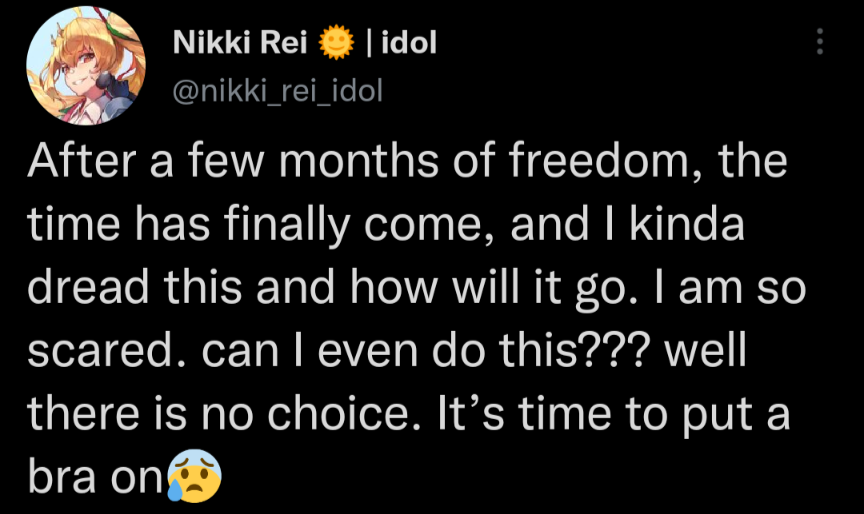Screen dimensions: 864x514
Task: Click the anxious sweating emoji after "bra on"
Action: pos(194,478)
